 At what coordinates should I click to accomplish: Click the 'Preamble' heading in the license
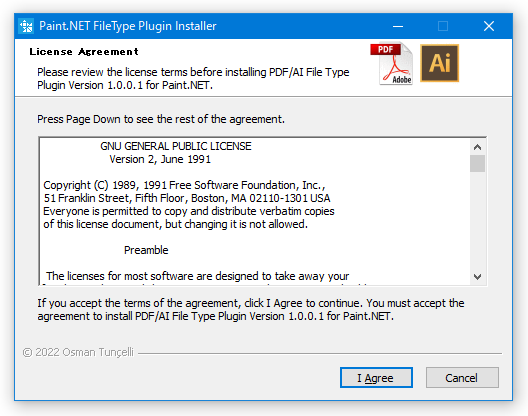tap(146, 250)
